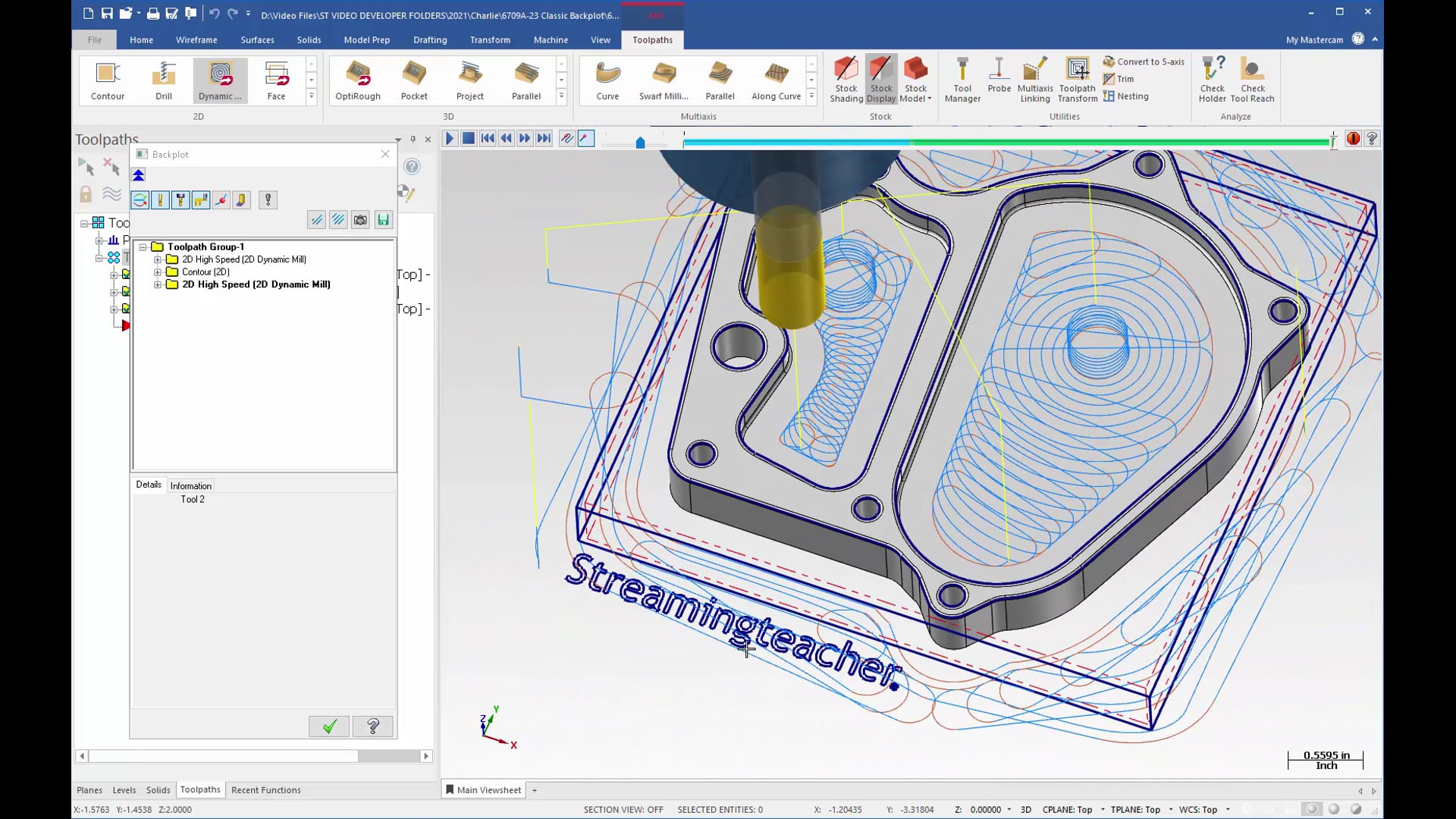1456x819 pixels.
Task: Open the Tool Manager
Action: [962, 80]
